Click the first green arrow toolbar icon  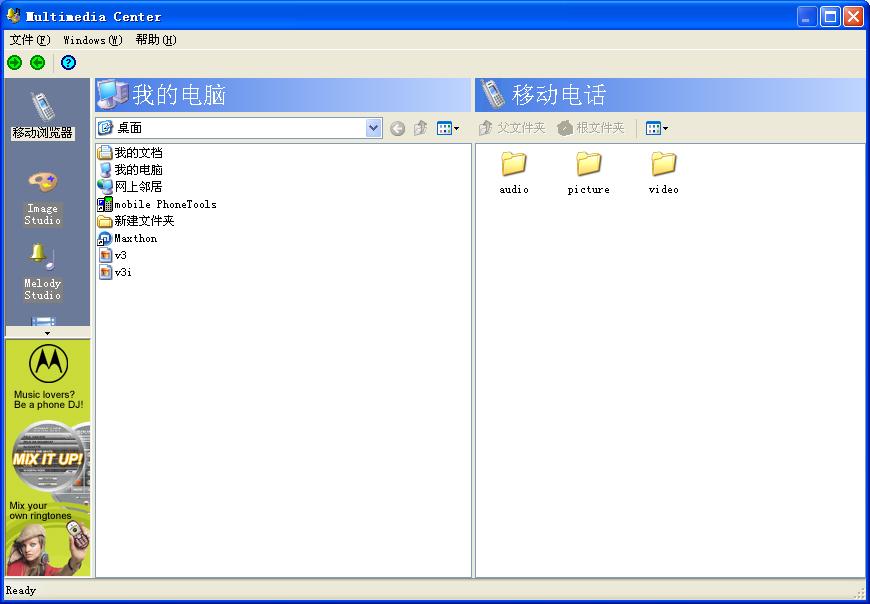pos(14,63)
